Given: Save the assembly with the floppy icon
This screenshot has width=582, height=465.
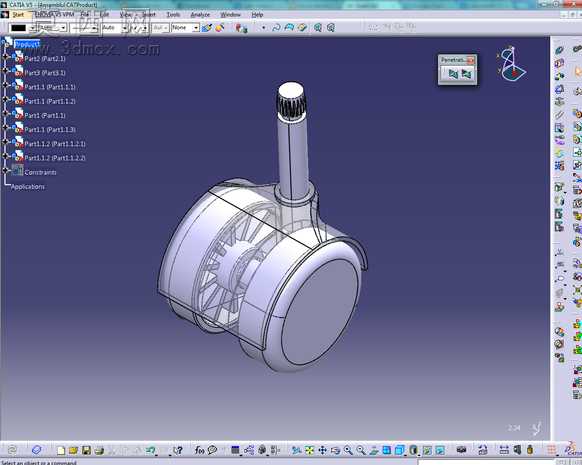Looking at the screenshot, I should 86,451.
